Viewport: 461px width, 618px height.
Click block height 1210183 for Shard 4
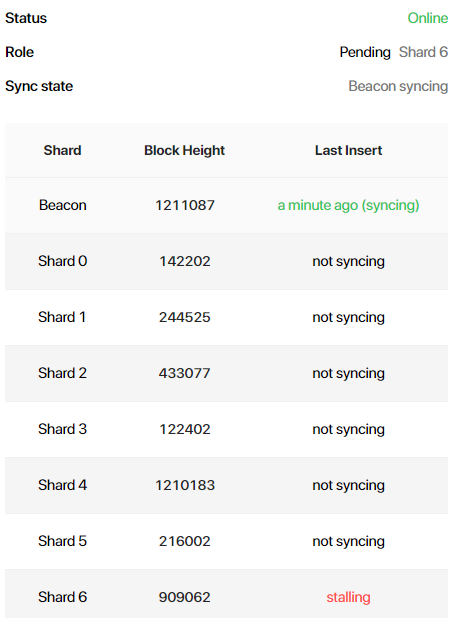pos(185,485)
